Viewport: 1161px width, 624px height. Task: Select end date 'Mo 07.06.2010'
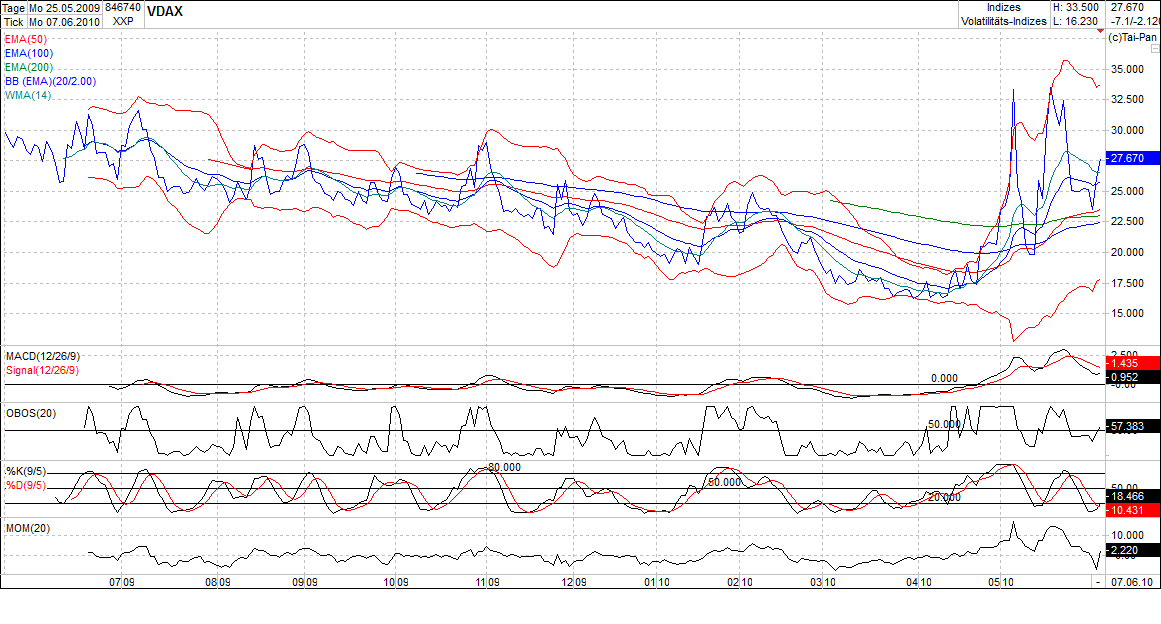(x=64, y=22)
